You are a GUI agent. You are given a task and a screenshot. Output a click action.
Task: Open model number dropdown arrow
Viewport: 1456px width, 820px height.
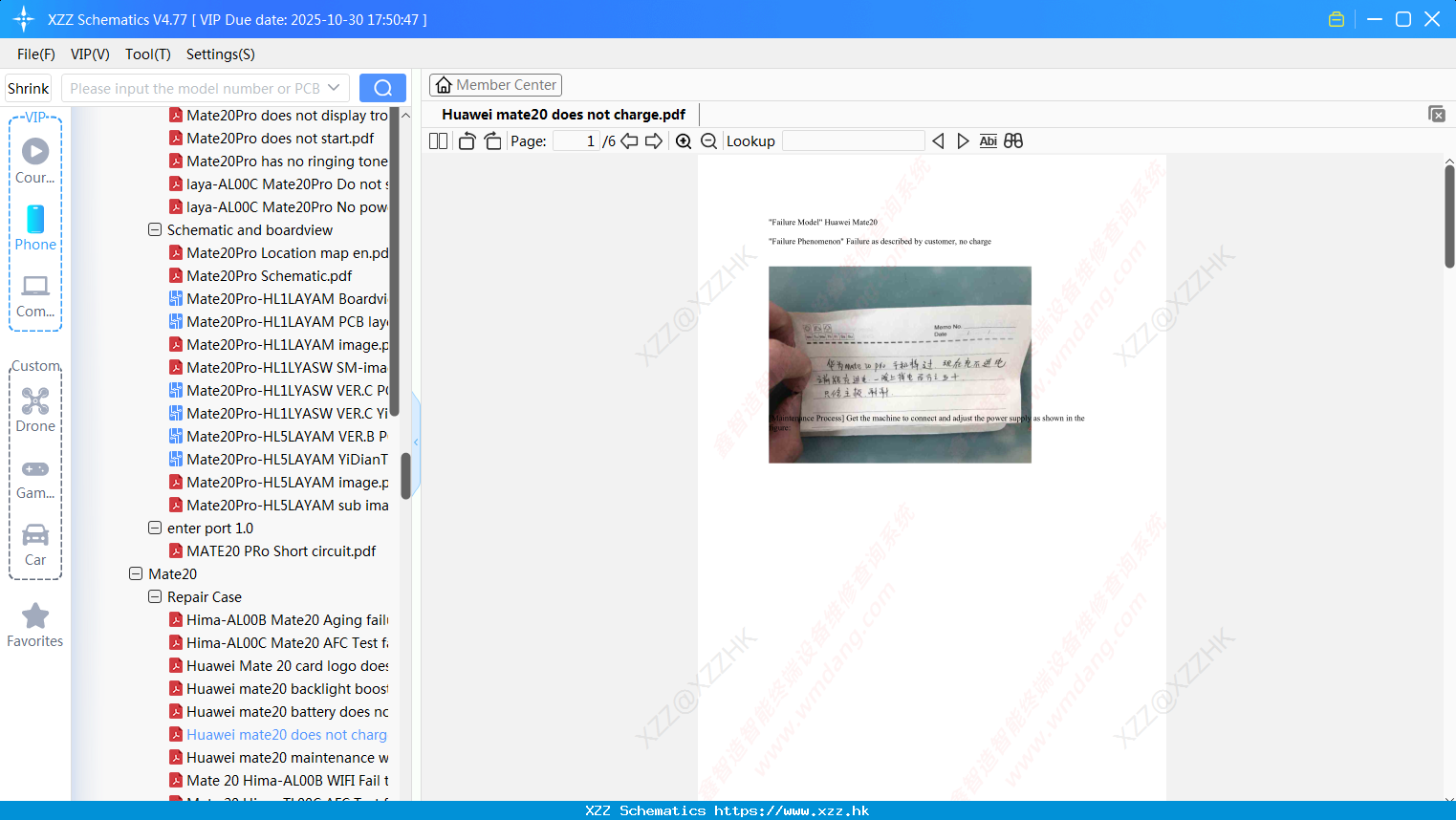point(334,88)
